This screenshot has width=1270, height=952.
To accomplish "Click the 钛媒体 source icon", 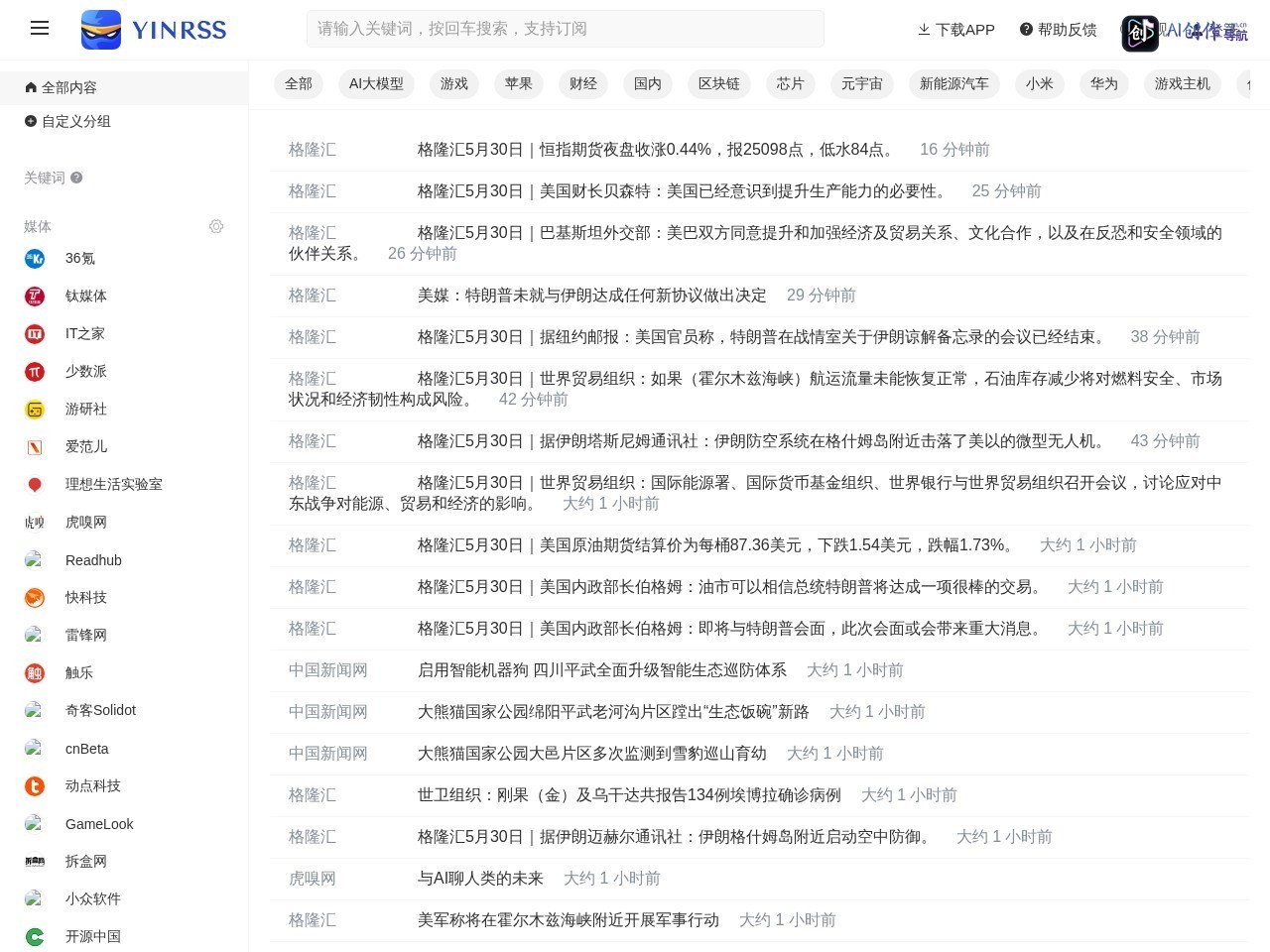I will [x=35, y=297].
